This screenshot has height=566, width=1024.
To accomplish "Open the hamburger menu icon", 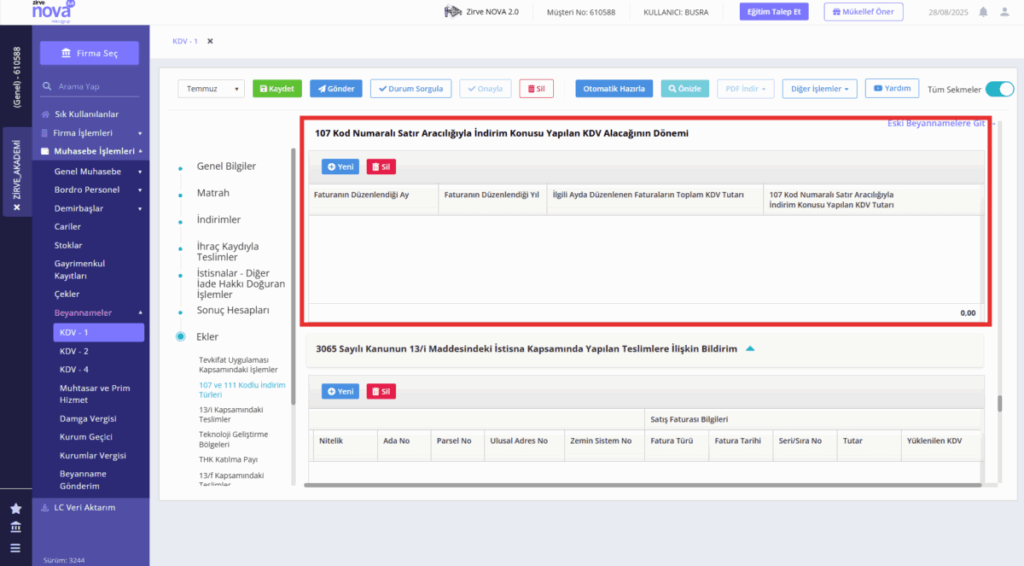I will [16, 548].
